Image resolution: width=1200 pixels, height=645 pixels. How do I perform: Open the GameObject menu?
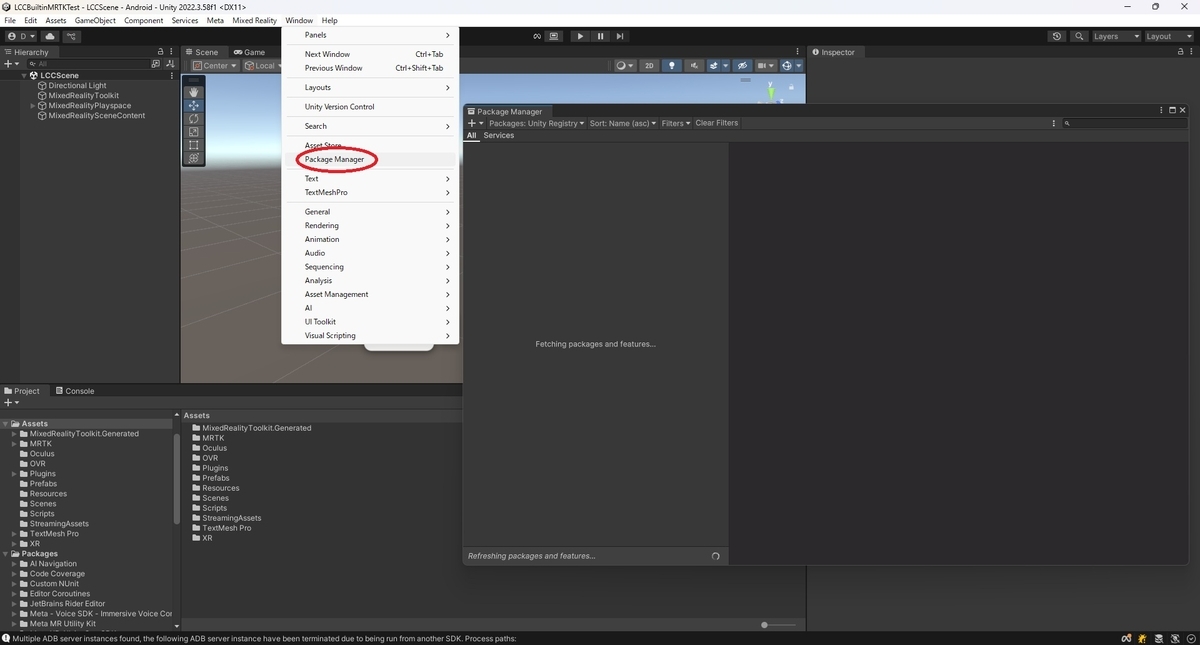(x=95, y=20)
